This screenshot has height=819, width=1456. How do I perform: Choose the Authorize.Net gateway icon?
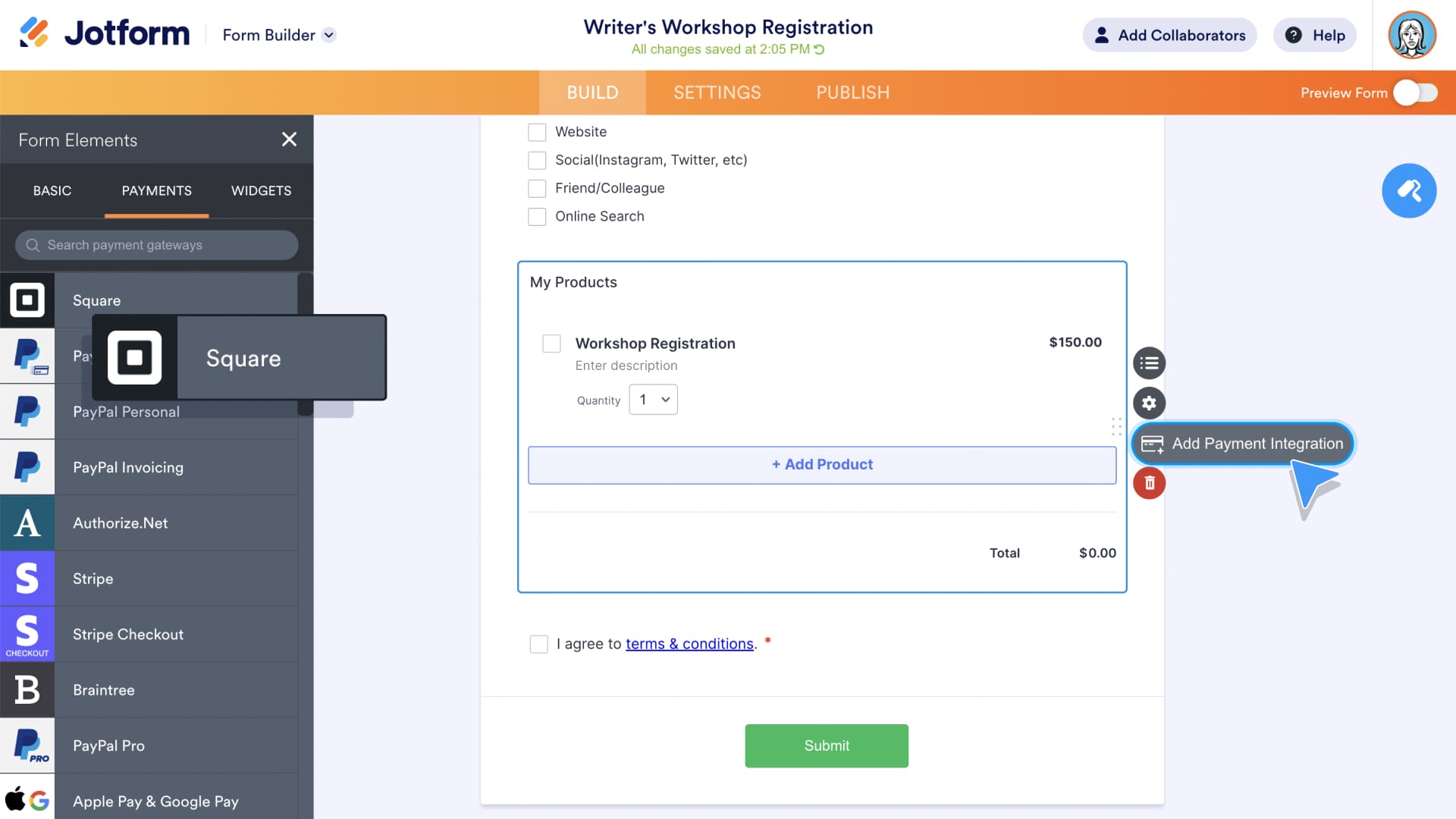click(x=27, y=523)
